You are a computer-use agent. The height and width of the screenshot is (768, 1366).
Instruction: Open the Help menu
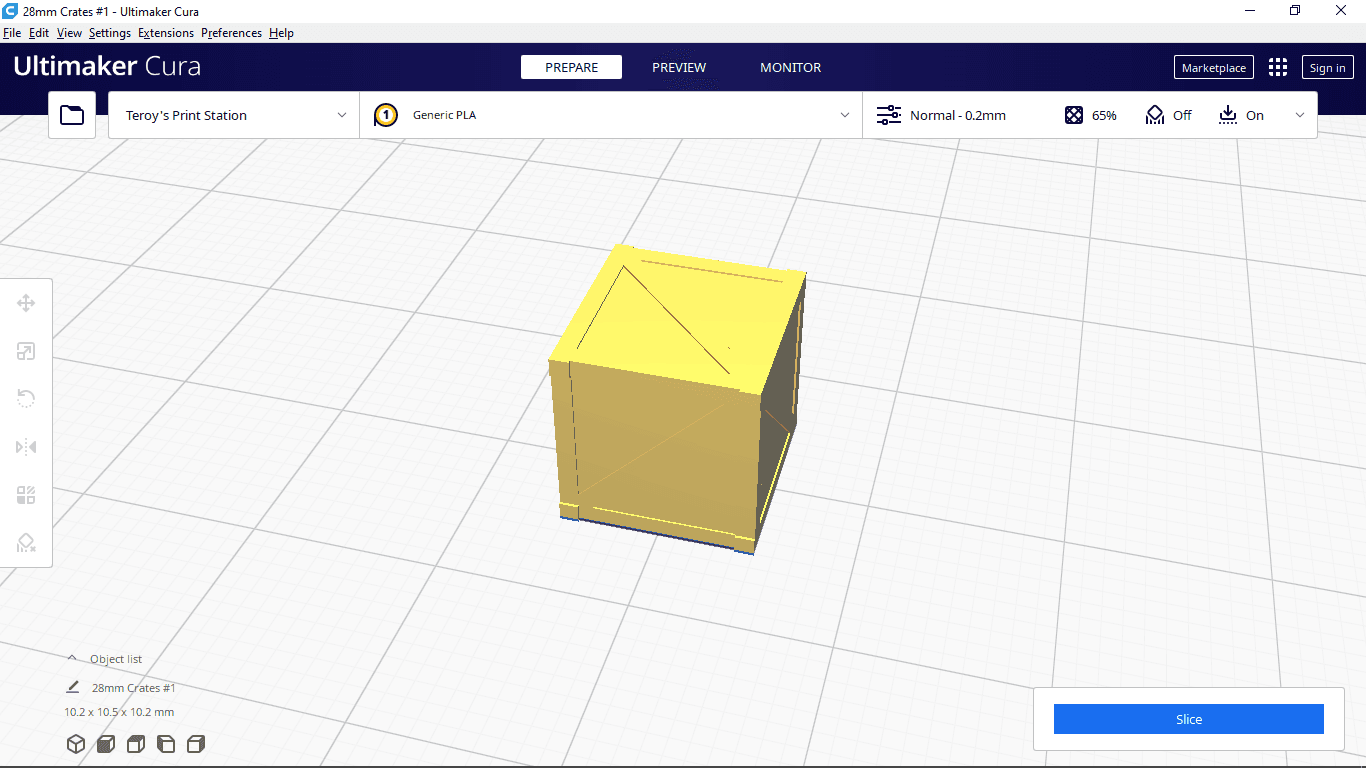tap(281, 33)
